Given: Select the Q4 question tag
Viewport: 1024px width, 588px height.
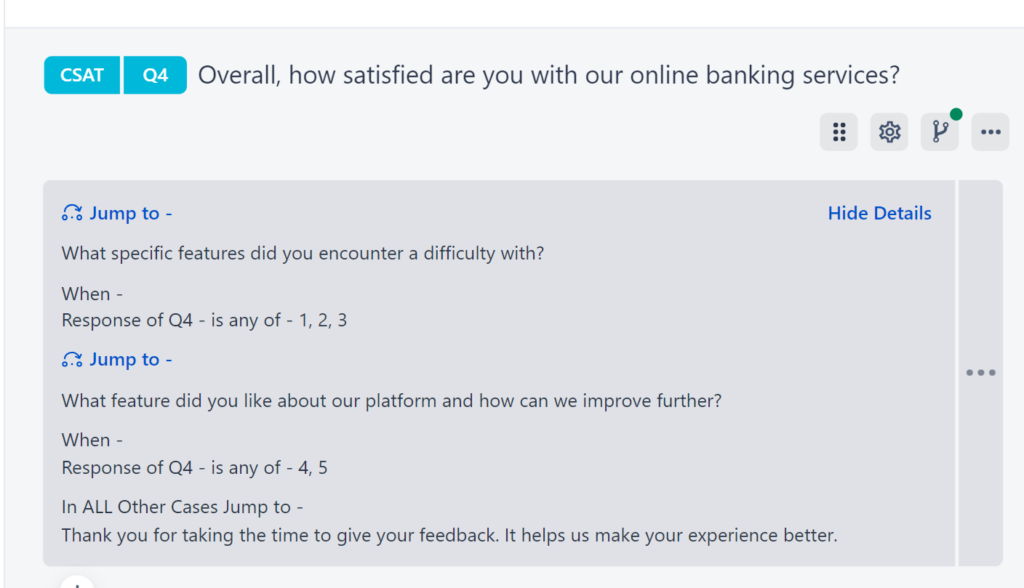Looking at the screenshot, I should point(155,74).
